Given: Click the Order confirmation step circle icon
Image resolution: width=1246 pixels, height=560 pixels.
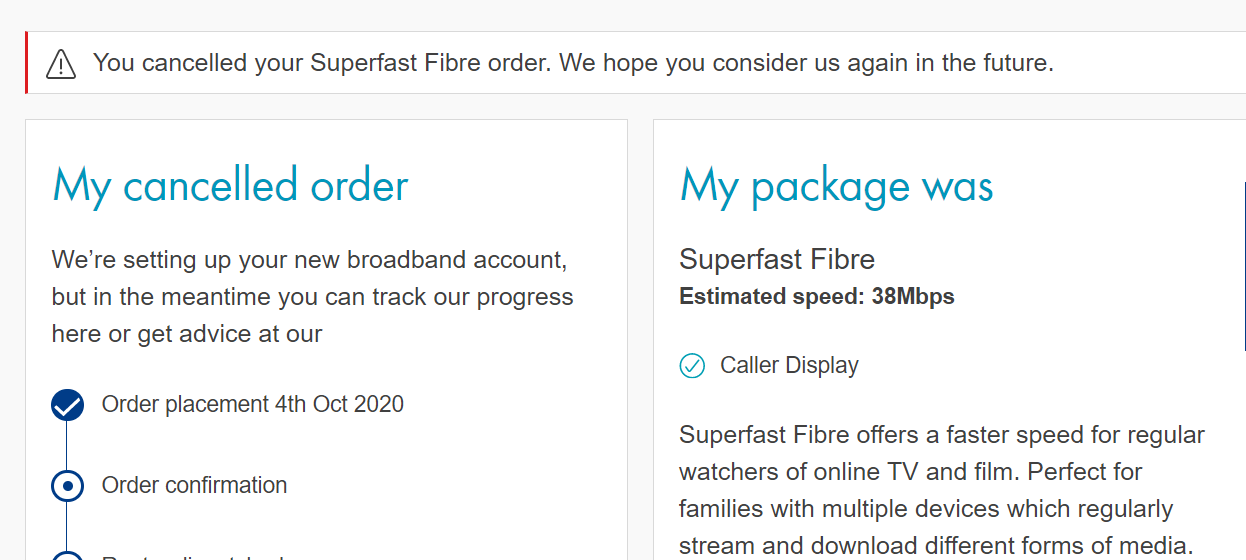Looking at the screenshot, I should (67, 486).
